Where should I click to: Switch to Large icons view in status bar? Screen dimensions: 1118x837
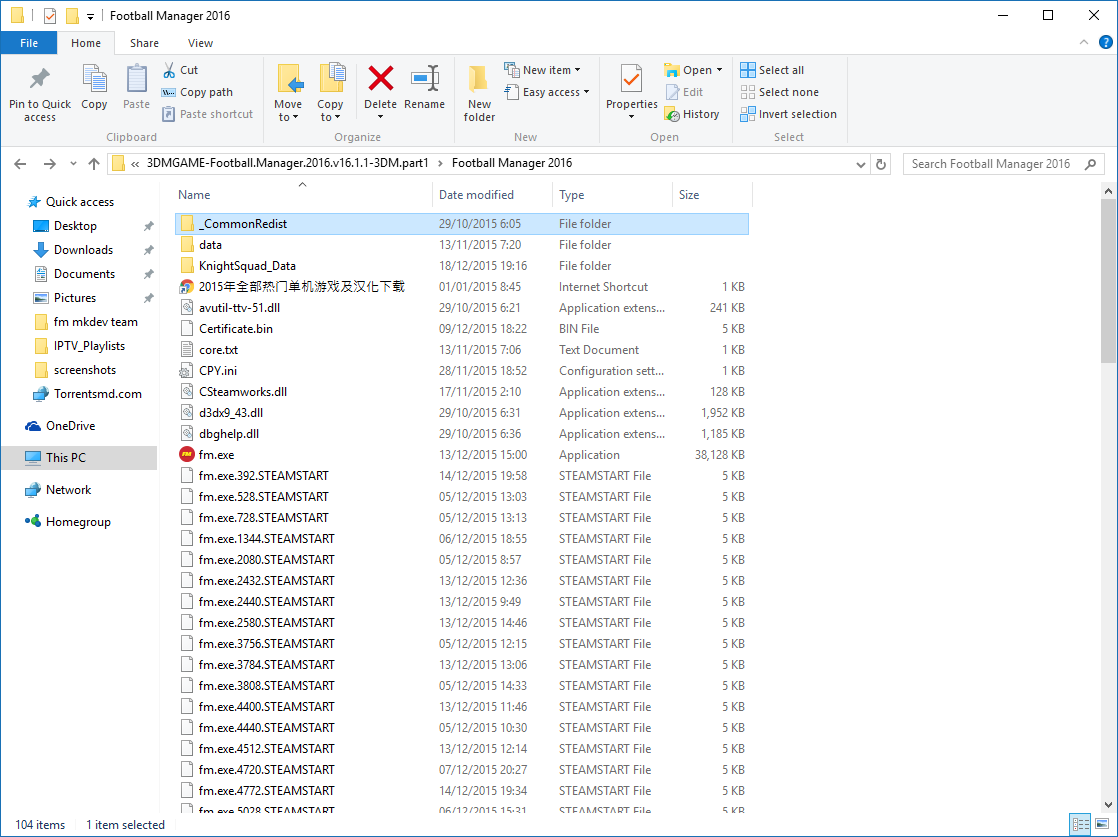(1102, 825)
